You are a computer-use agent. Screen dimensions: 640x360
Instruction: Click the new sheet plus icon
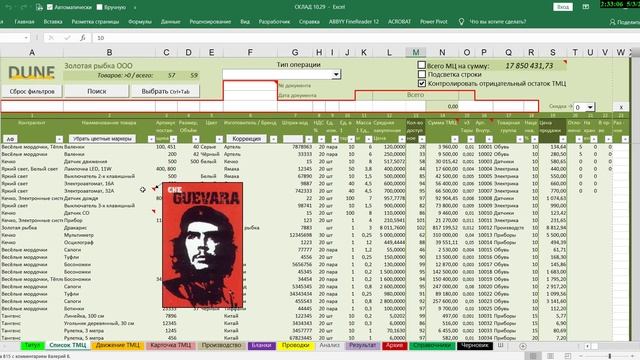[523, 346]
